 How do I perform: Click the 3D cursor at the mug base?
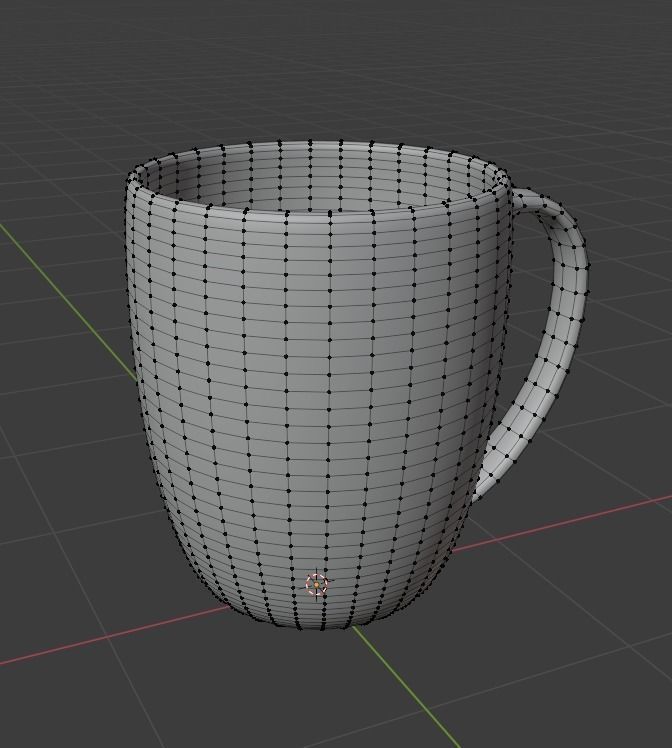pyautogui.click(x=317, y=584)
